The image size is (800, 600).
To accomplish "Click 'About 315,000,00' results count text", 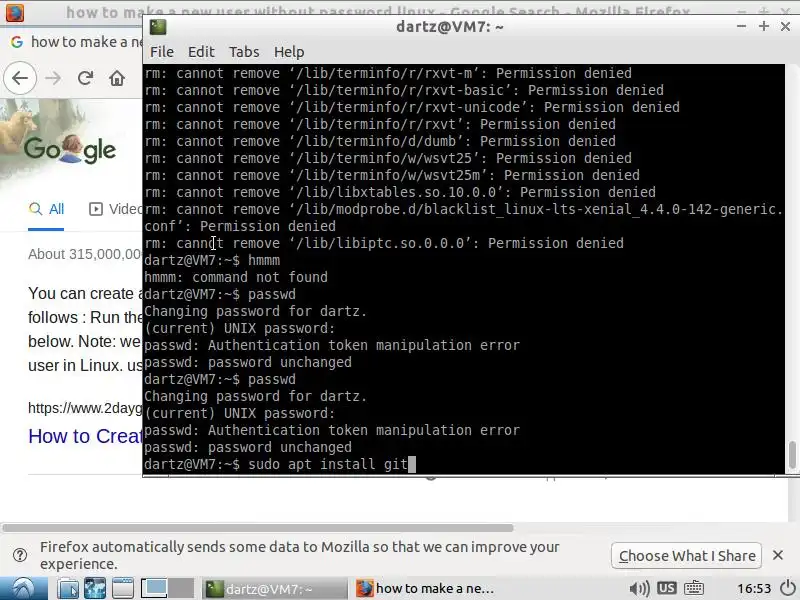I will (x=85, y=254).
